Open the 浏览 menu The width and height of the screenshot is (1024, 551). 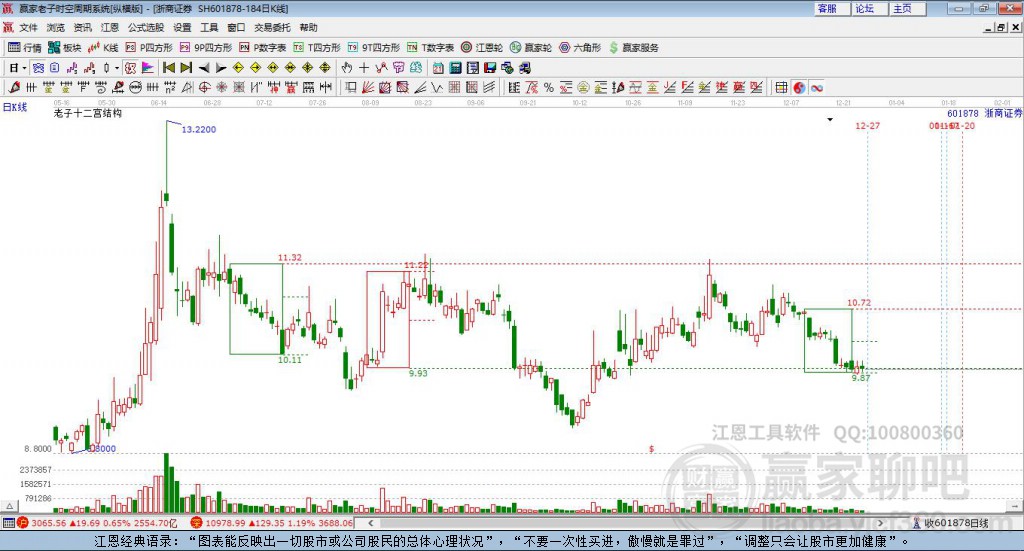coord(56,27)
